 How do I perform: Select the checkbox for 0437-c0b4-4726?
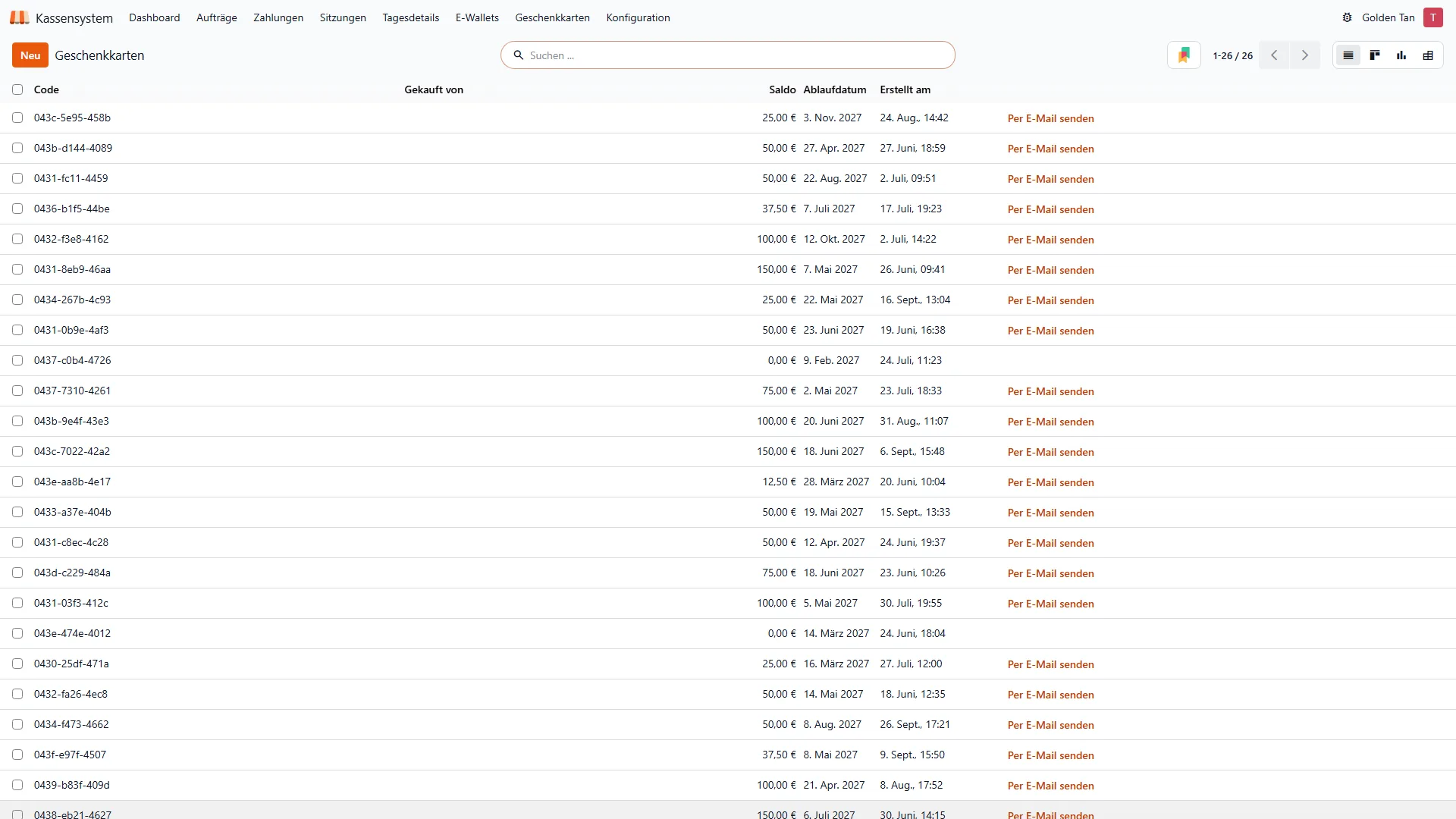pos(17,360)
